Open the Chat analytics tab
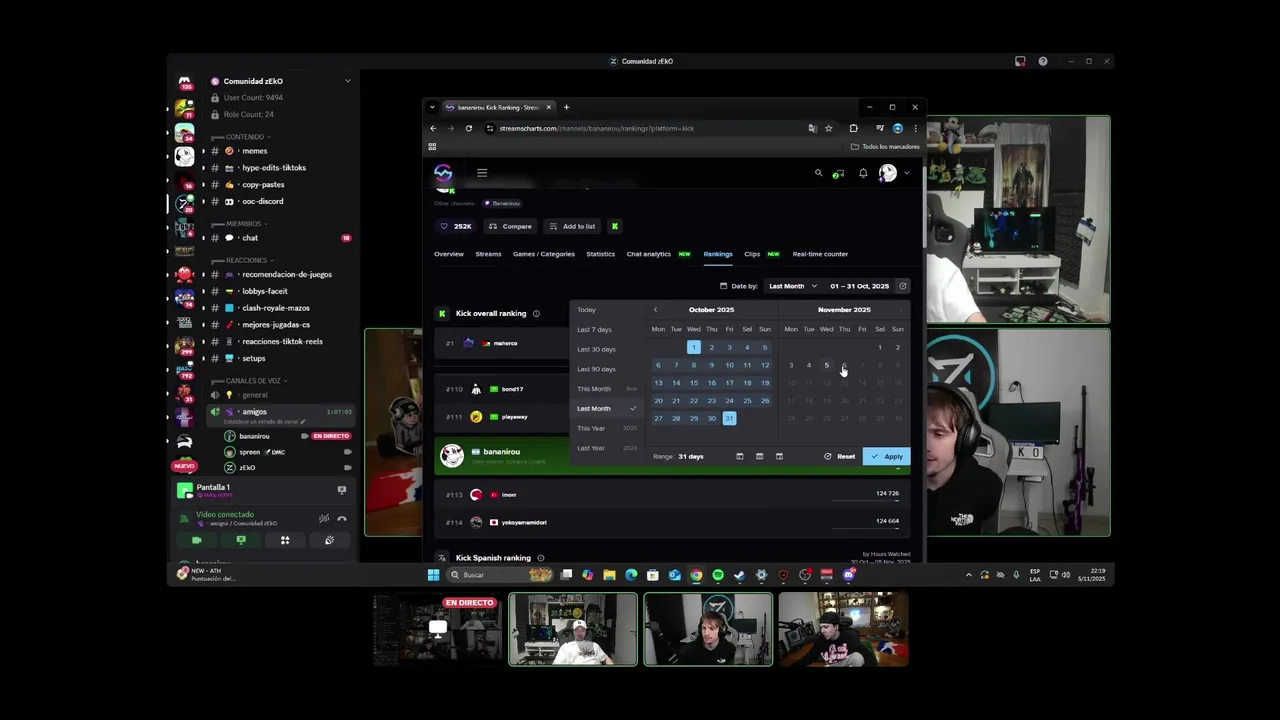The image size is (1280, 720). point(649,254)
